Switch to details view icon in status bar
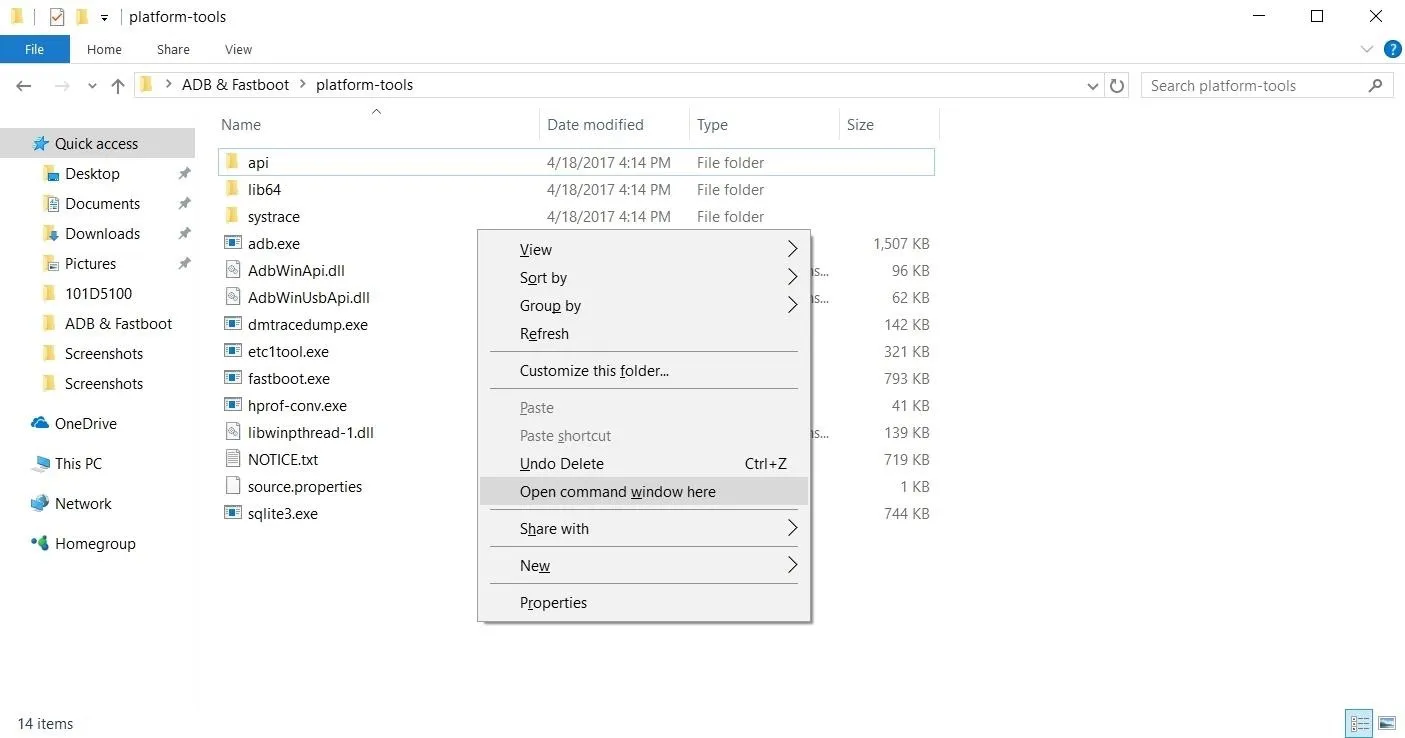The height and width of the screenshot is (738, 1405). pyautogui.click(x=1359, y=723)
